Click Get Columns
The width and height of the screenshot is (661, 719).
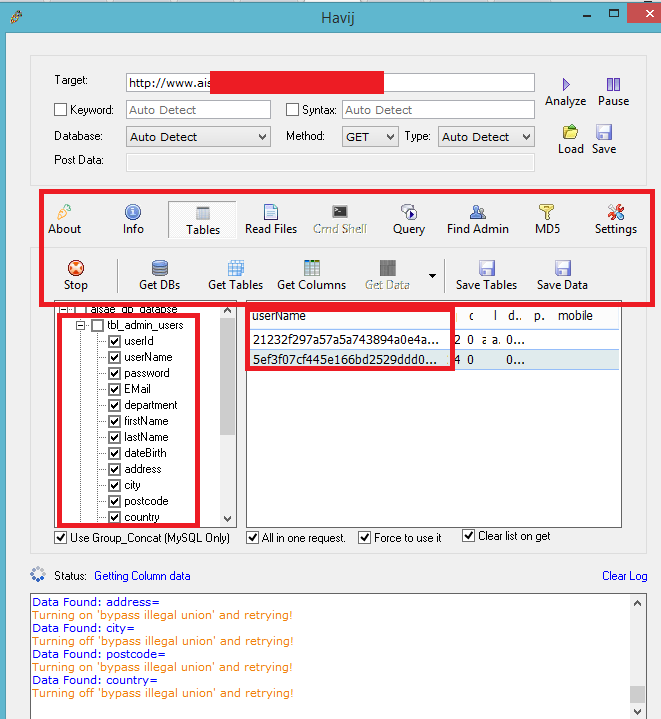click(x=312, y=276)
